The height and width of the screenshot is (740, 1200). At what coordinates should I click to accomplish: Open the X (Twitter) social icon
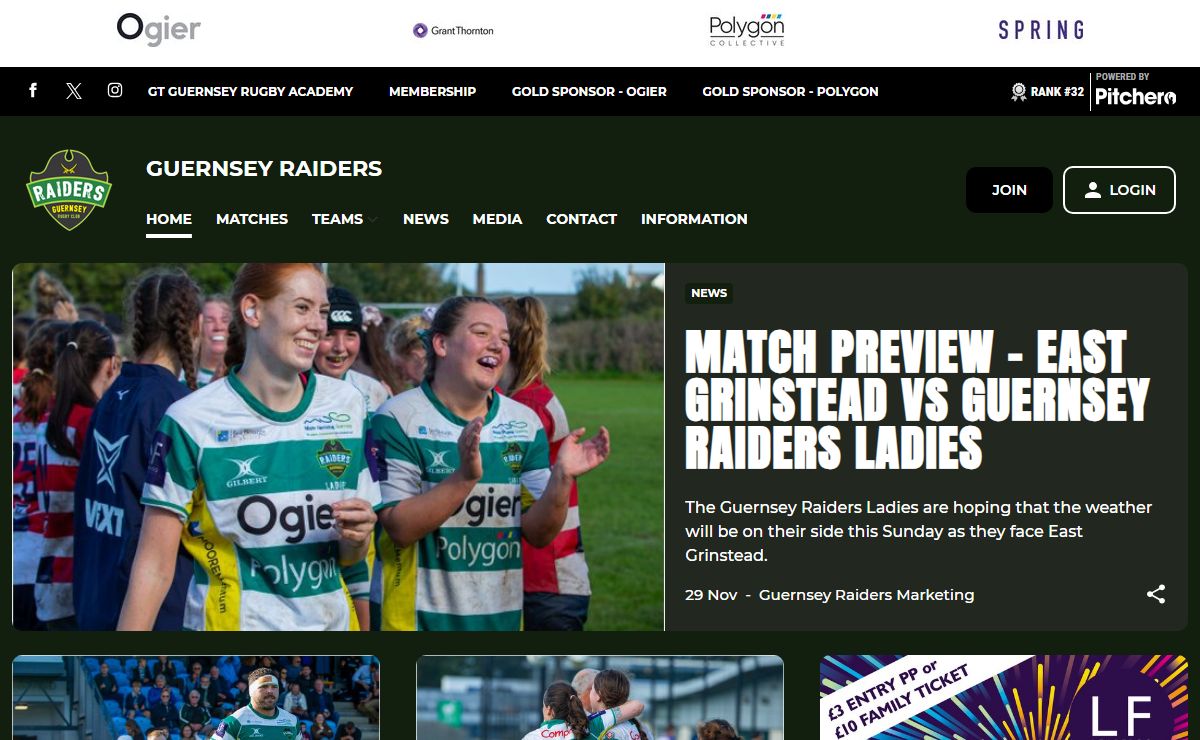tap(74, 91)
